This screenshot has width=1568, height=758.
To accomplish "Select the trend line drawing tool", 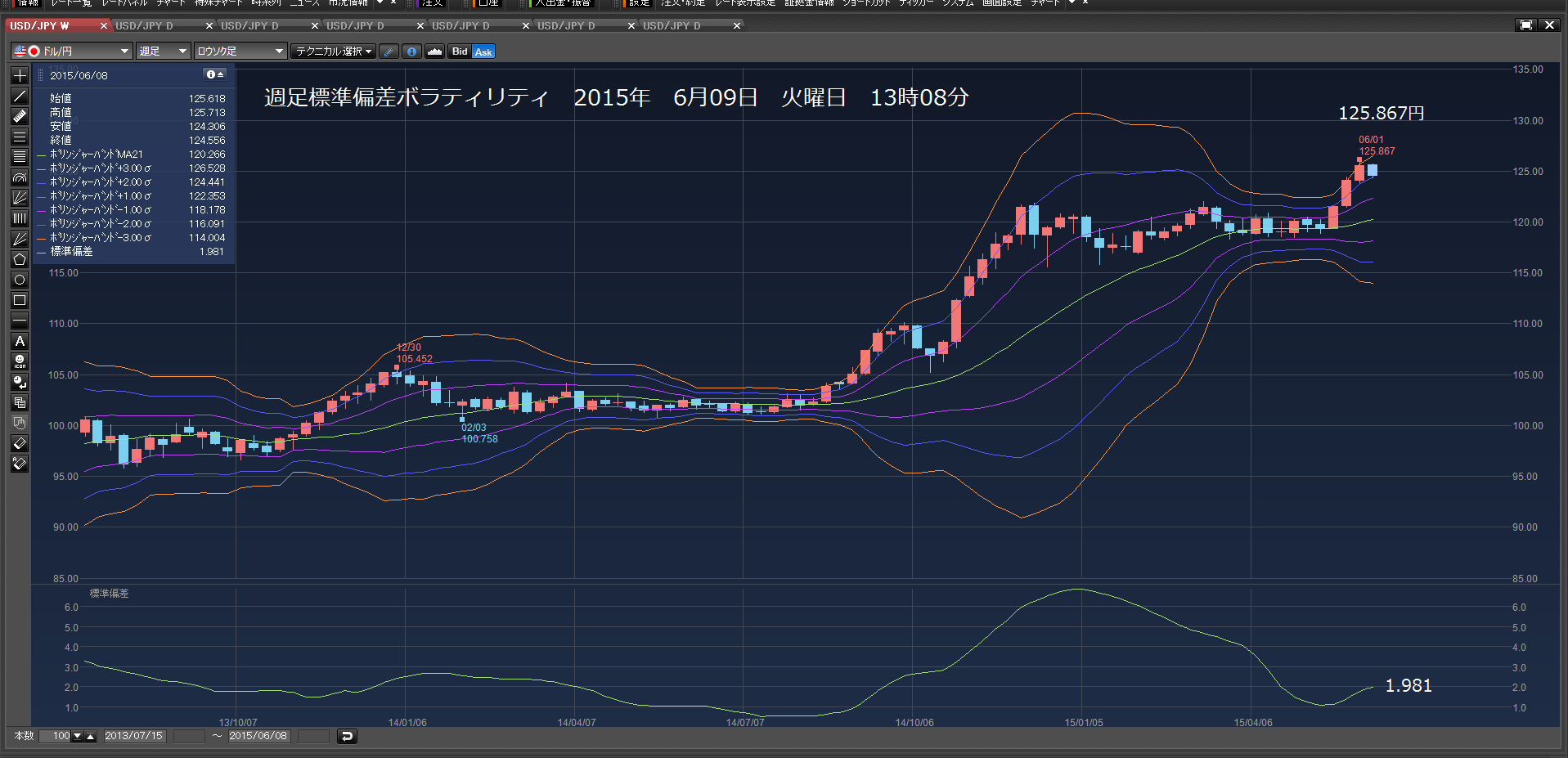I will click(x=20, y=96).
